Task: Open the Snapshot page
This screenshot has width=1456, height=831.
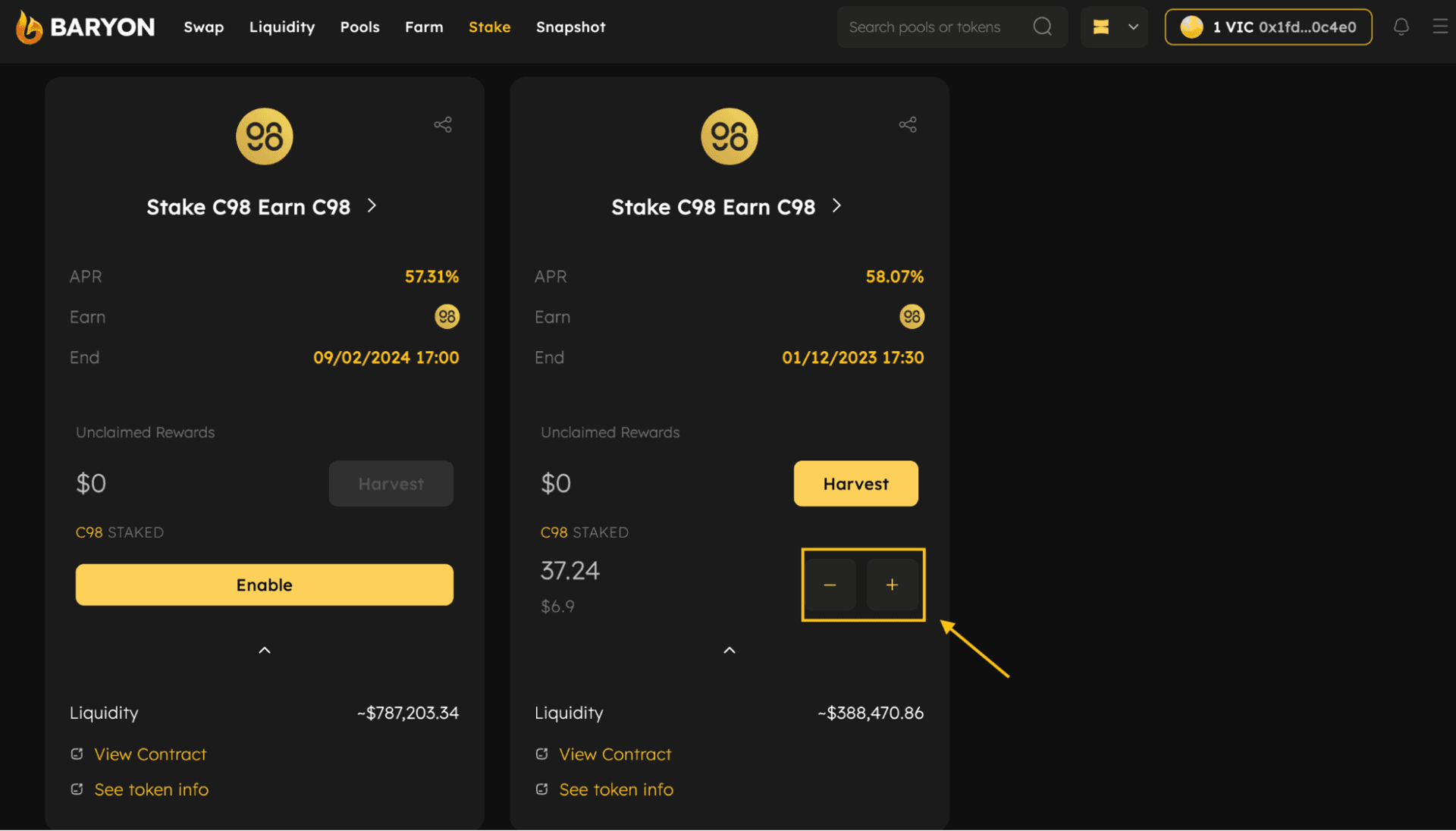Action: pyautogui.click(x=570, y=27)
